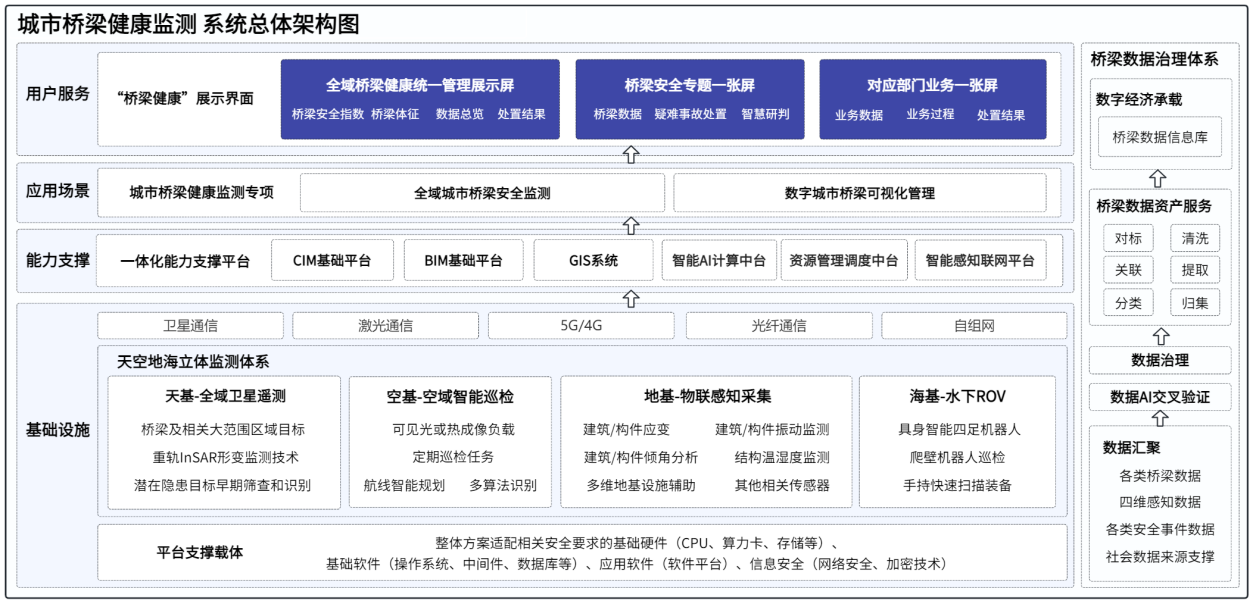Select the 数据总览 item
This screenshot has width=1256, height=607.
click(x=460, y=114)
